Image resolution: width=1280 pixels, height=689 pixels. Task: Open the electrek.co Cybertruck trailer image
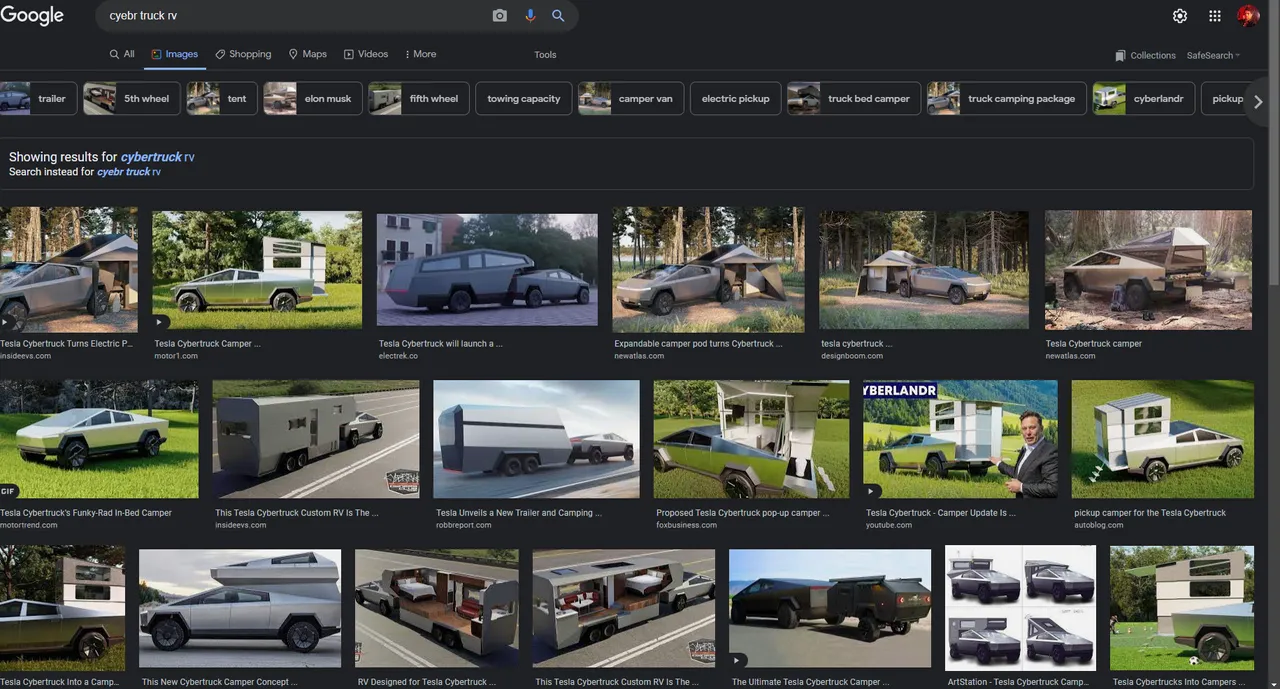coord(487,269)
